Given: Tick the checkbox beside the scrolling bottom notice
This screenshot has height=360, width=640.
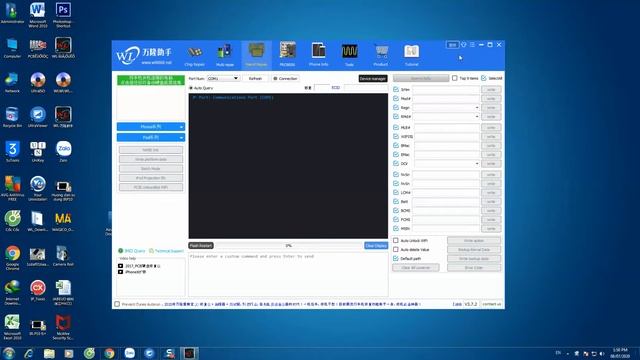Looking at the screenshot, I should (117, 304).
